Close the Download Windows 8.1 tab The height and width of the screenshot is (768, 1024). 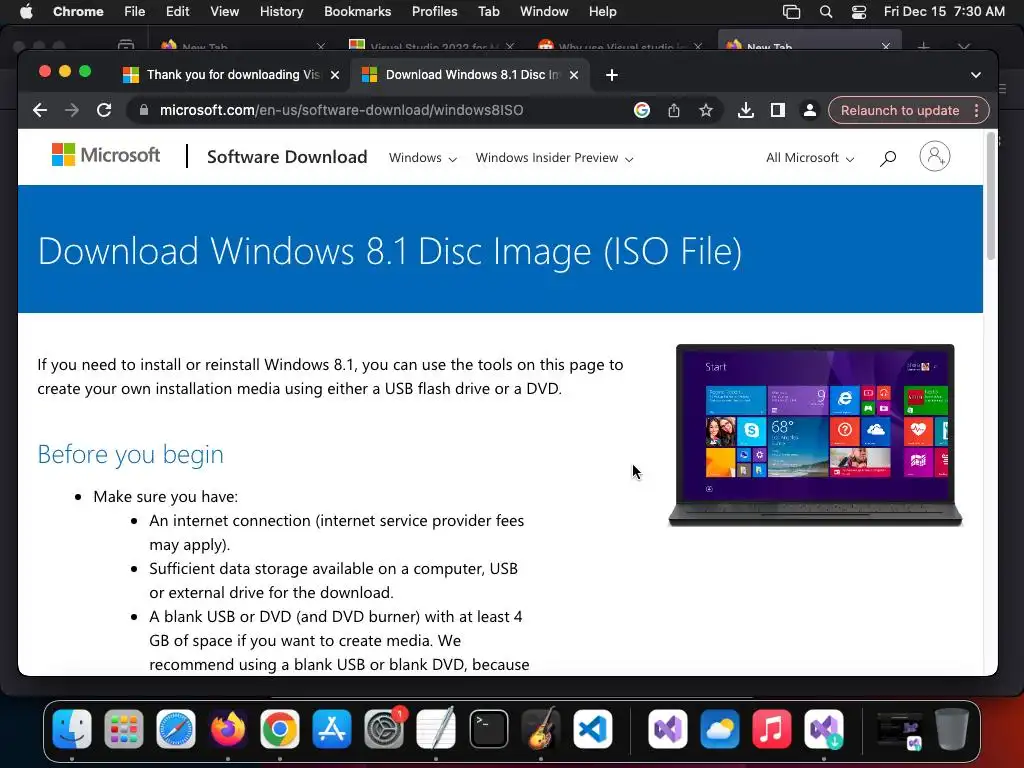tap(574, 75)
